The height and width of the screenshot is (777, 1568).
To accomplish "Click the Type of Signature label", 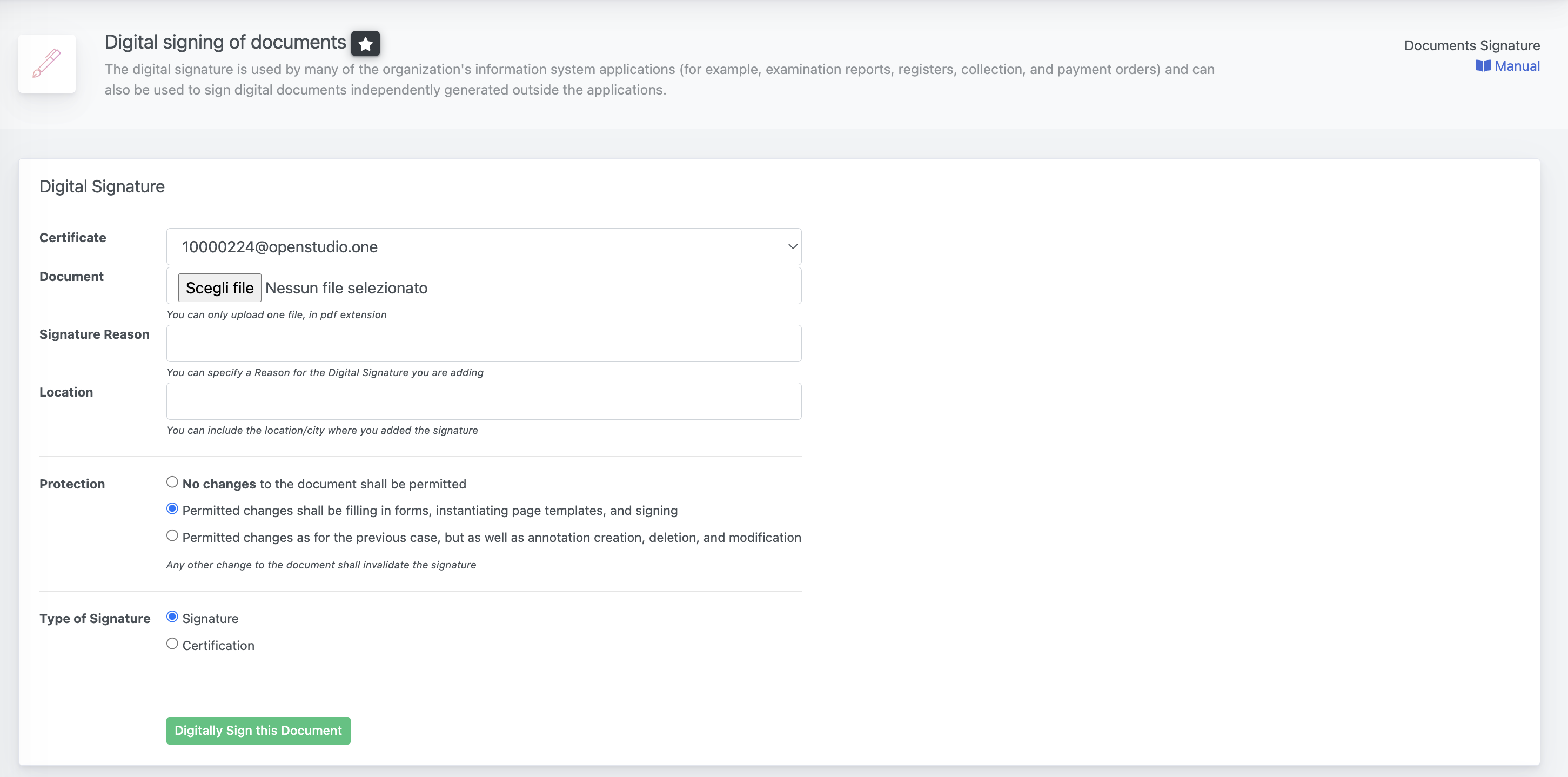I will (x=95, y=619).
